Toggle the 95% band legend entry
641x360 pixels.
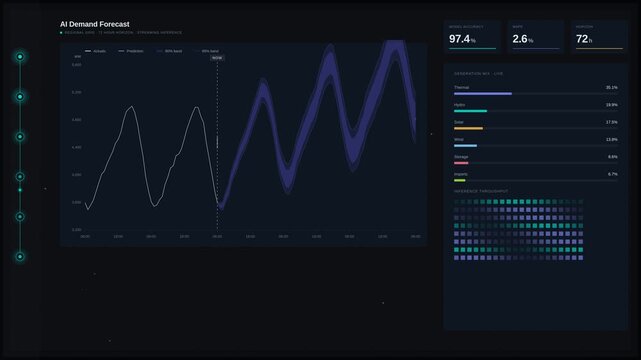click(x=206, y=51)
